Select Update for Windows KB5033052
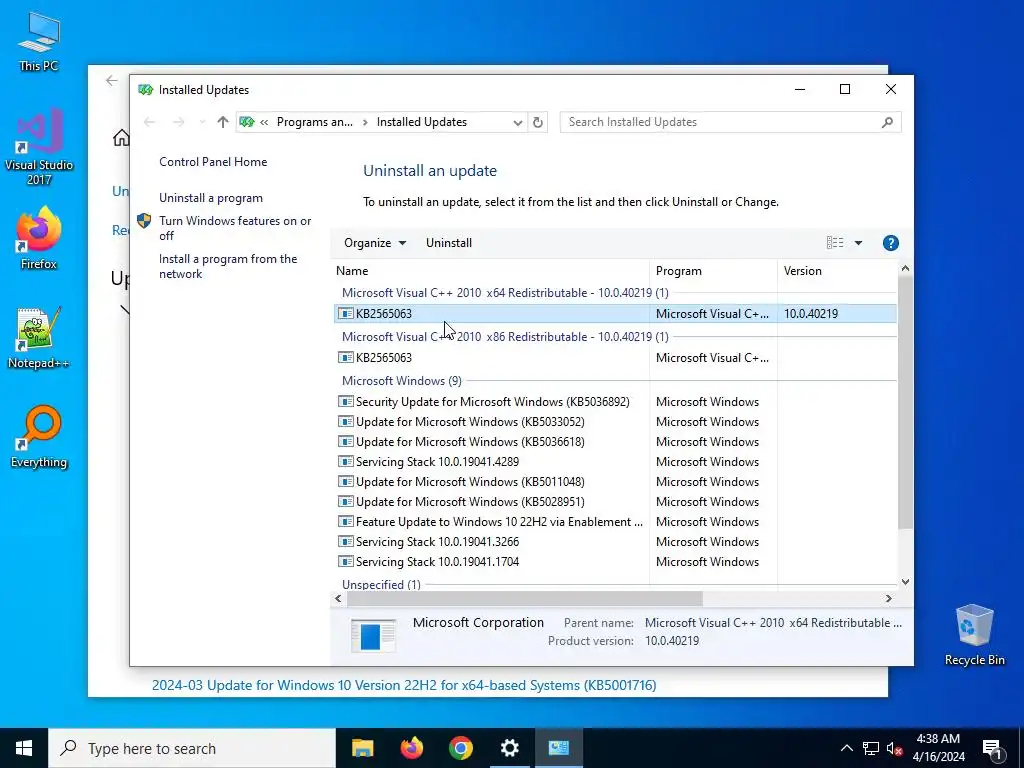Screen dimensions: 1024x768 coord(615,422)
